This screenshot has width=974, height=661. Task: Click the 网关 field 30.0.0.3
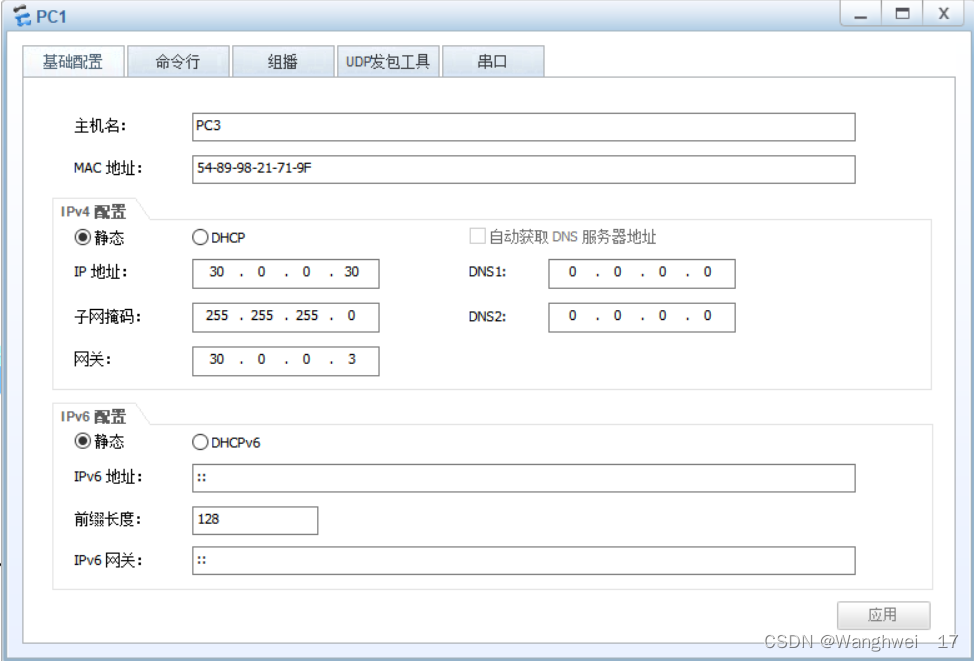(286, 361)
